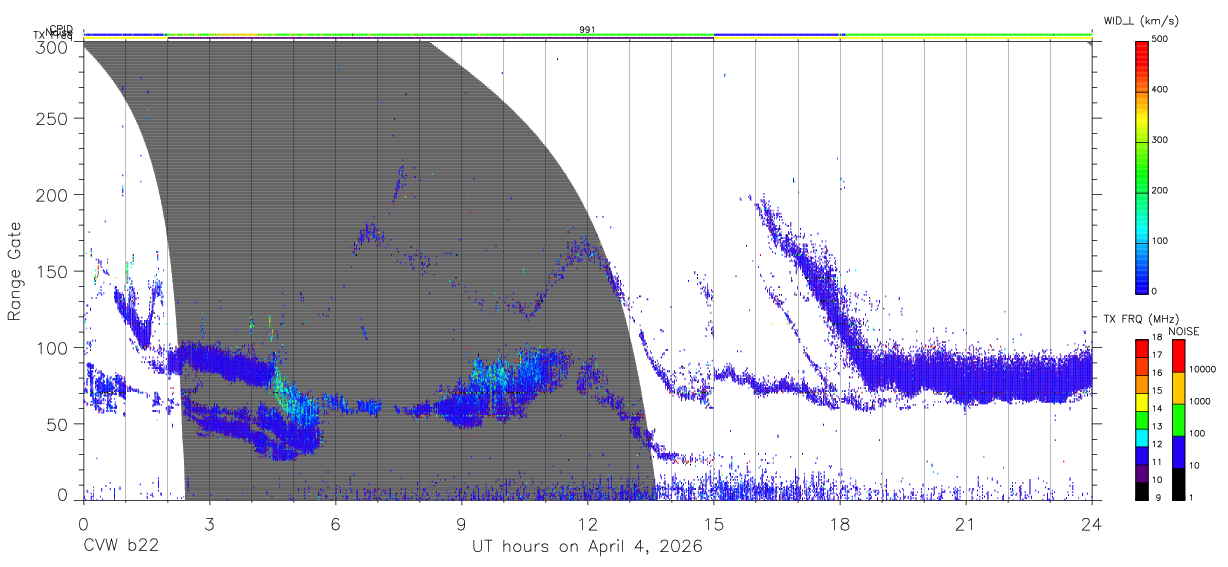
Task: Click the 14 MHz tick on TX FRQ legend
Action: point(1157,409)
